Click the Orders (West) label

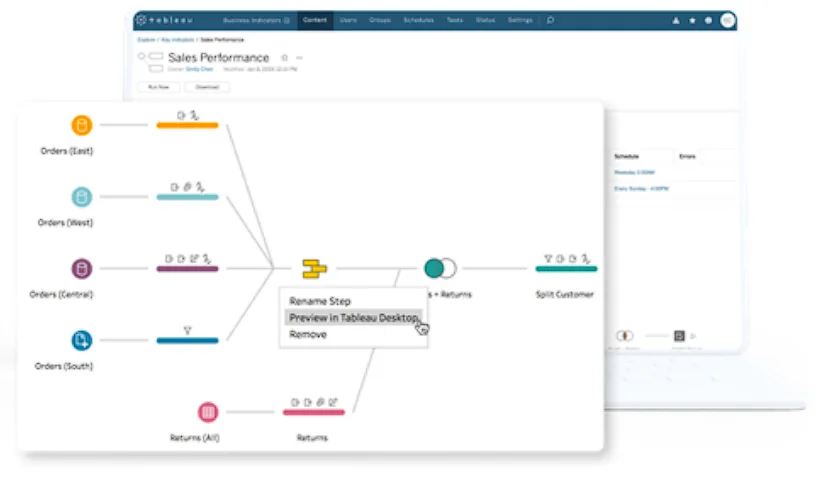(x=65, y=223)
